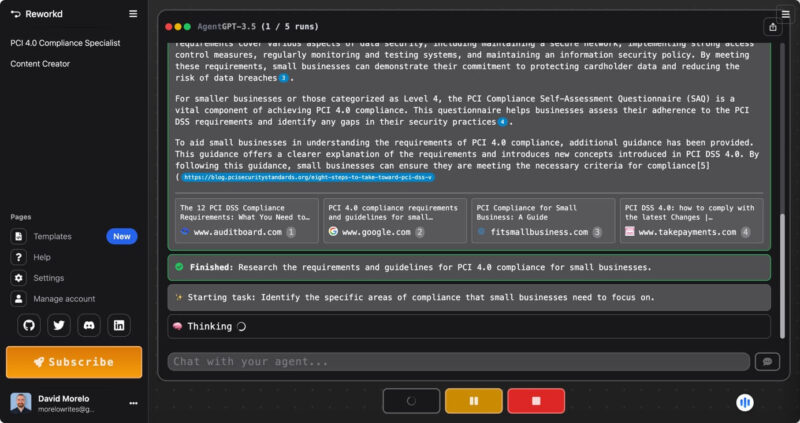This screenshot has width=800, height=423.
Task: Open the Settings page
Action: coord(48,278)
